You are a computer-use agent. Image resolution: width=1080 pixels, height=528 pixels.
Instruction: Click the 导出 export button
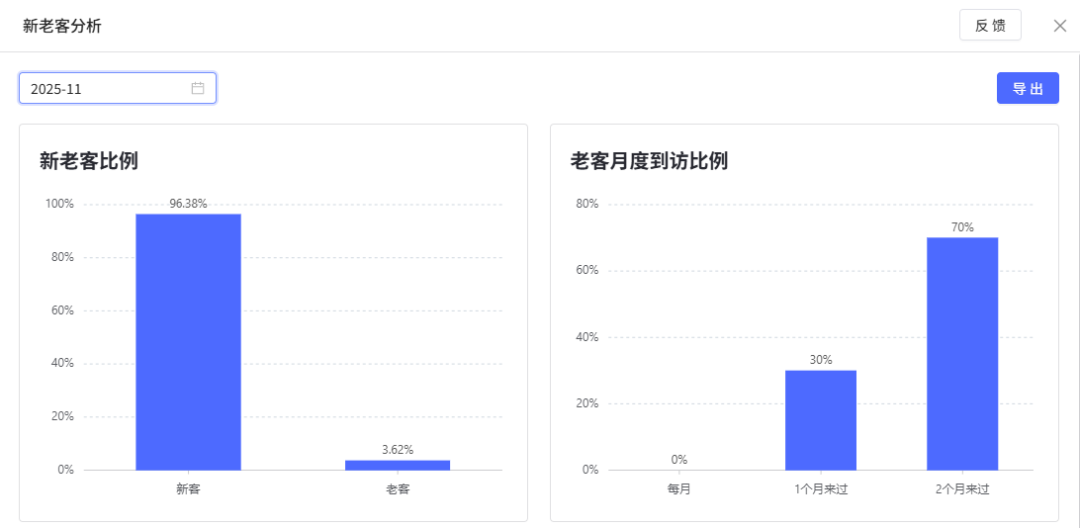pos(1027,88)
